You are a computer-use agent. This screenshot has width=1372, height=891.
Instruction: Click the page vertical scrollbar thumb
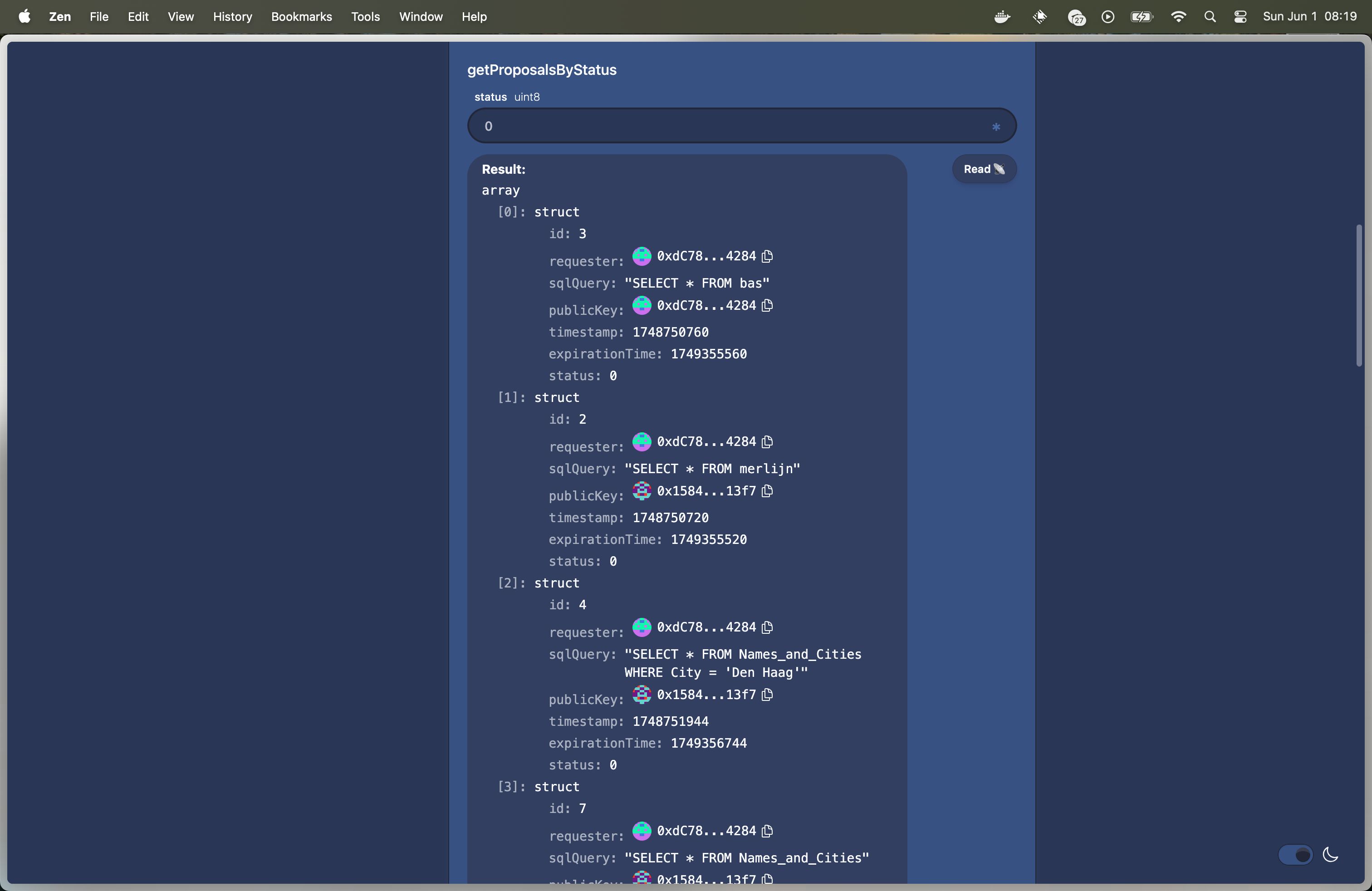(1359, 295)
